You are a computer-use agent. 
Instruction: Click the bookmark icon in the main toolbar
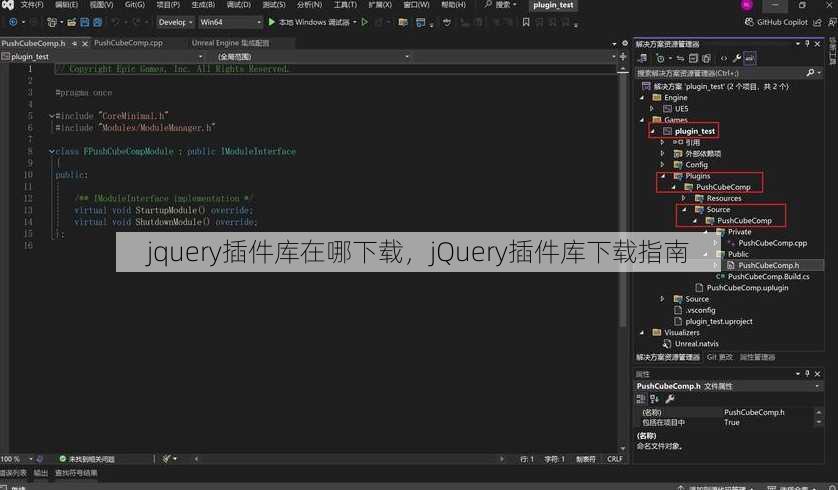click(526, 22)
